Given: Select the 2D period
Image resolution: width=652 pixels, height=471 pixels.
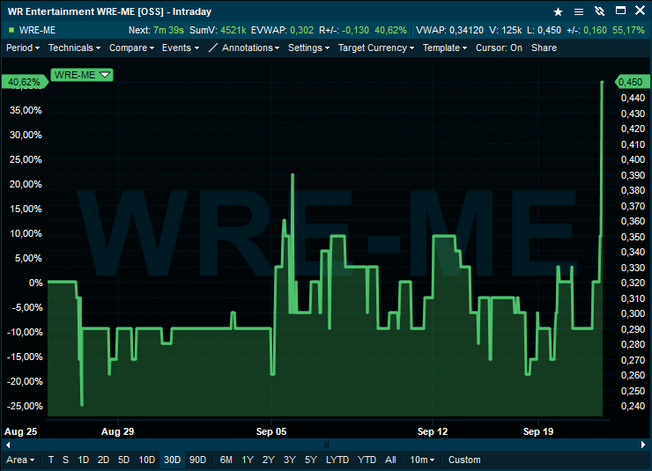Looking at the screenshot, I should point(103,460).
